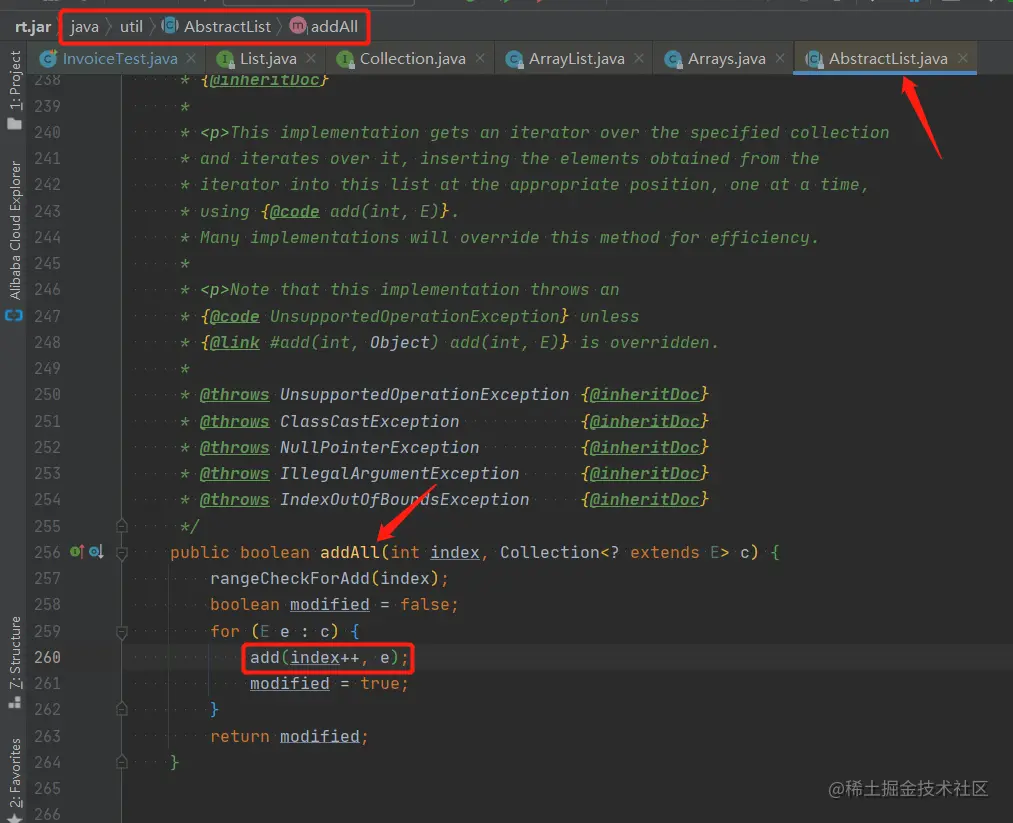This screenshot has width=1013, height=823.
Task: Click rangeCheckForAdd(index) call on line 257
Action: click(329, 578)
